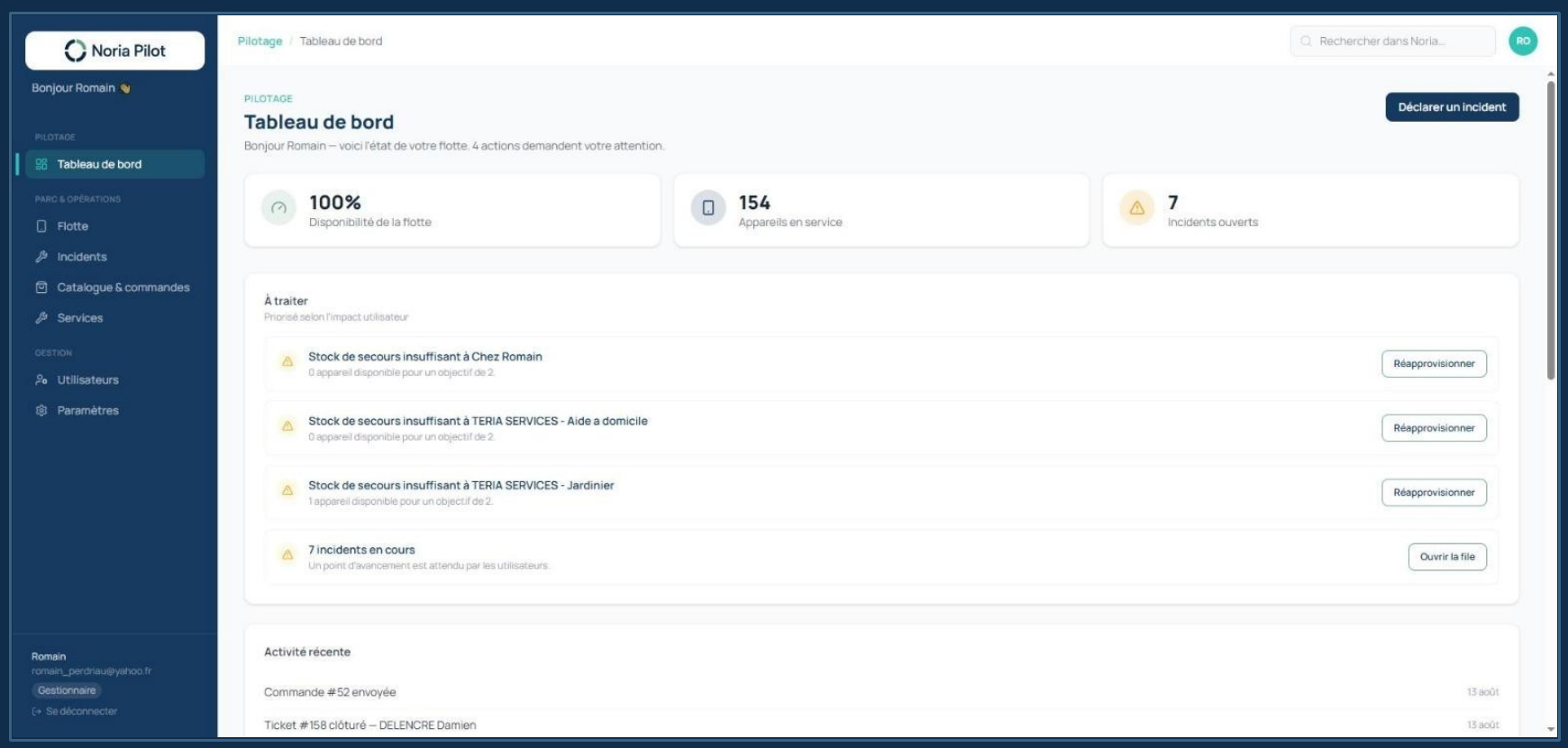Click '7 incidents en cours' text
This screenshot has width=1568, height=748.
(x=361, y=550)
